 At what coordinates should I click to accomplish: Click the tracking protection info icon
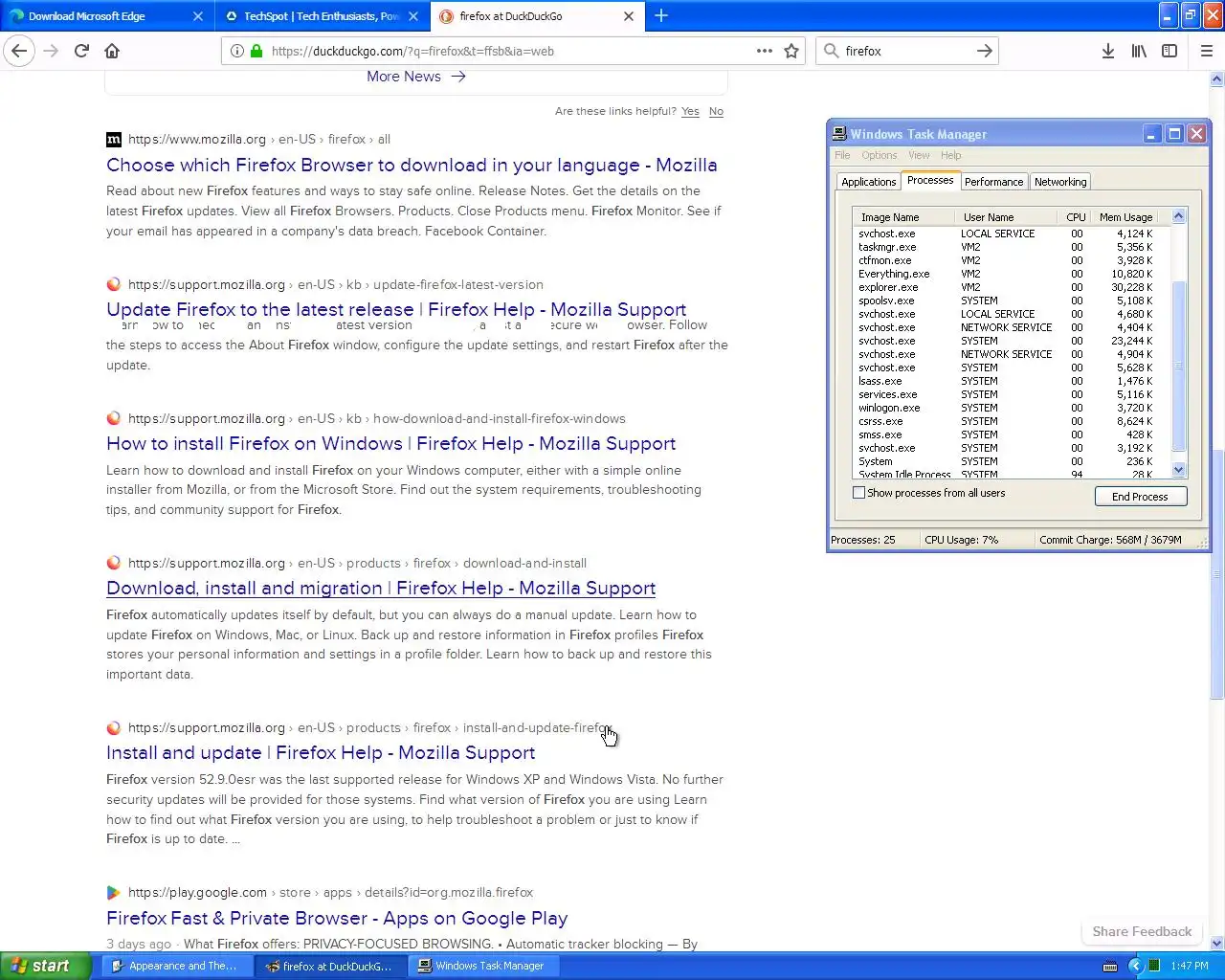[236, 51]
